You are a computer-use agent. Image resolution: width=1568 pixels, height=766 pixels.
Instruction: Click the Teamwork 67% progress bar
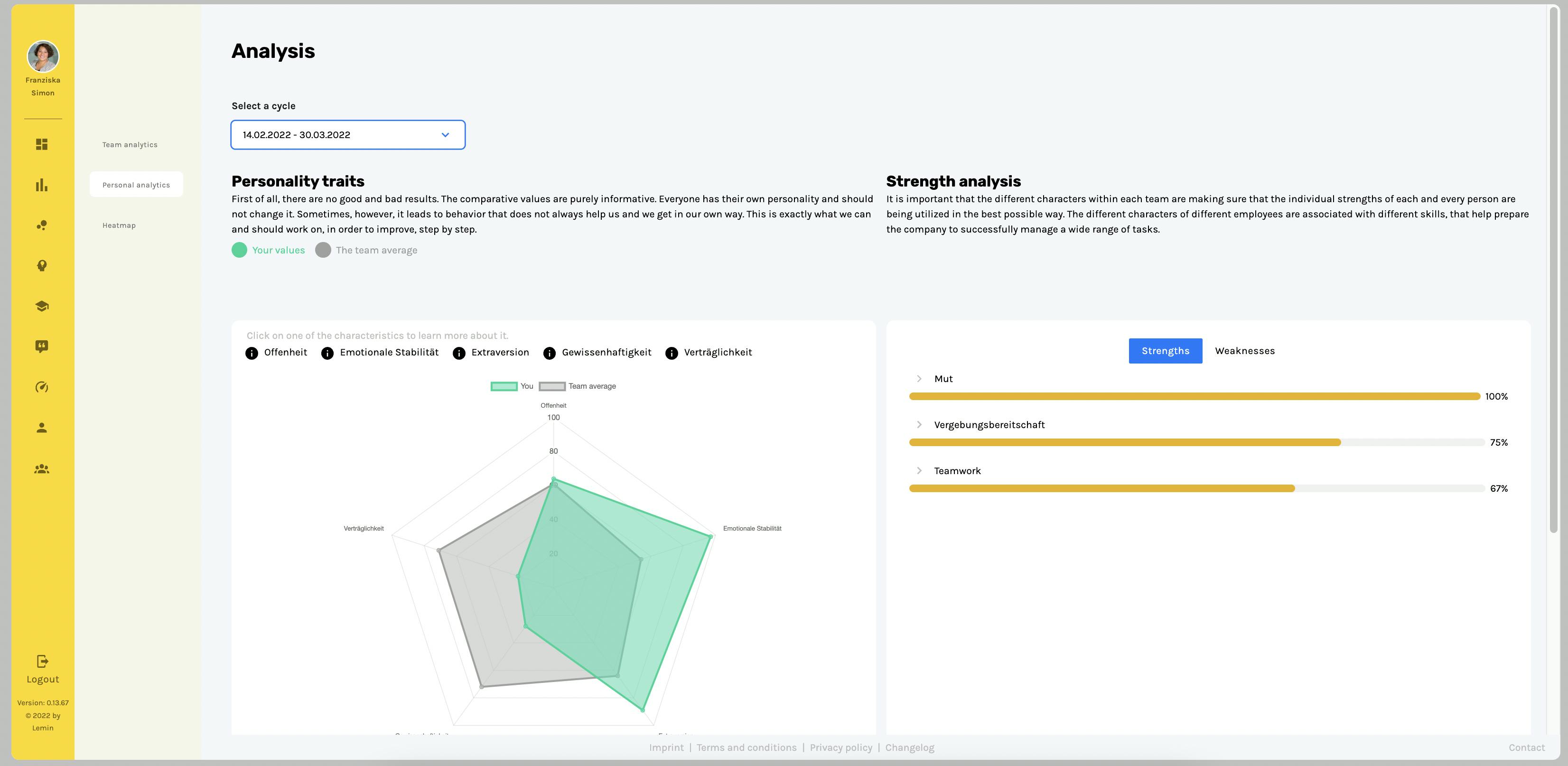click(1196, 488)
